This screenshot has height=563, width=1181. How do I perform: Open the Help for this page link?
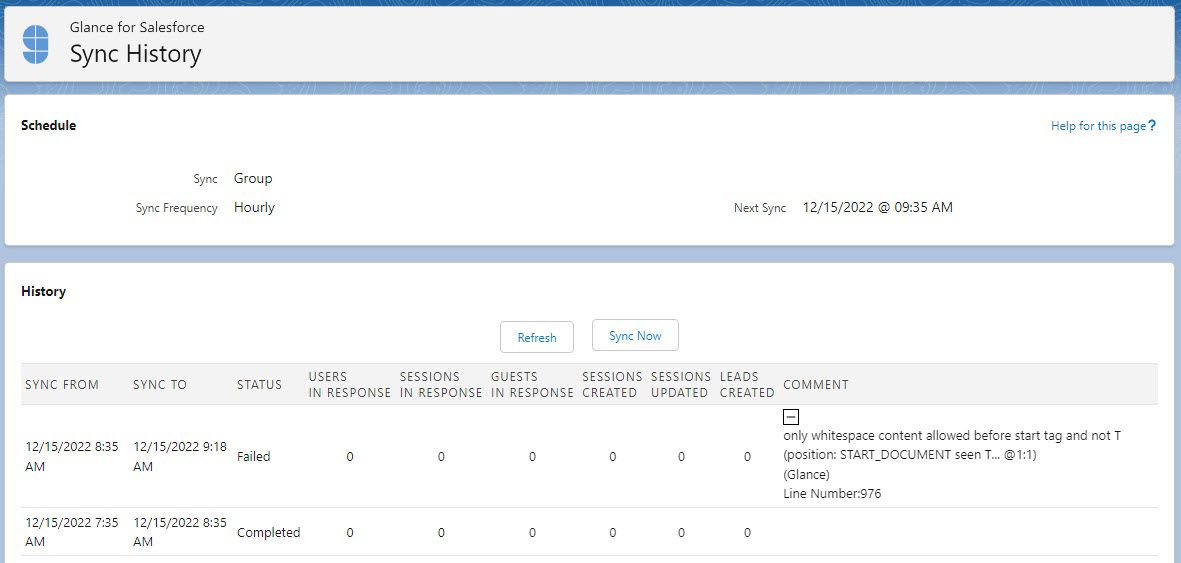[1097, 126]
